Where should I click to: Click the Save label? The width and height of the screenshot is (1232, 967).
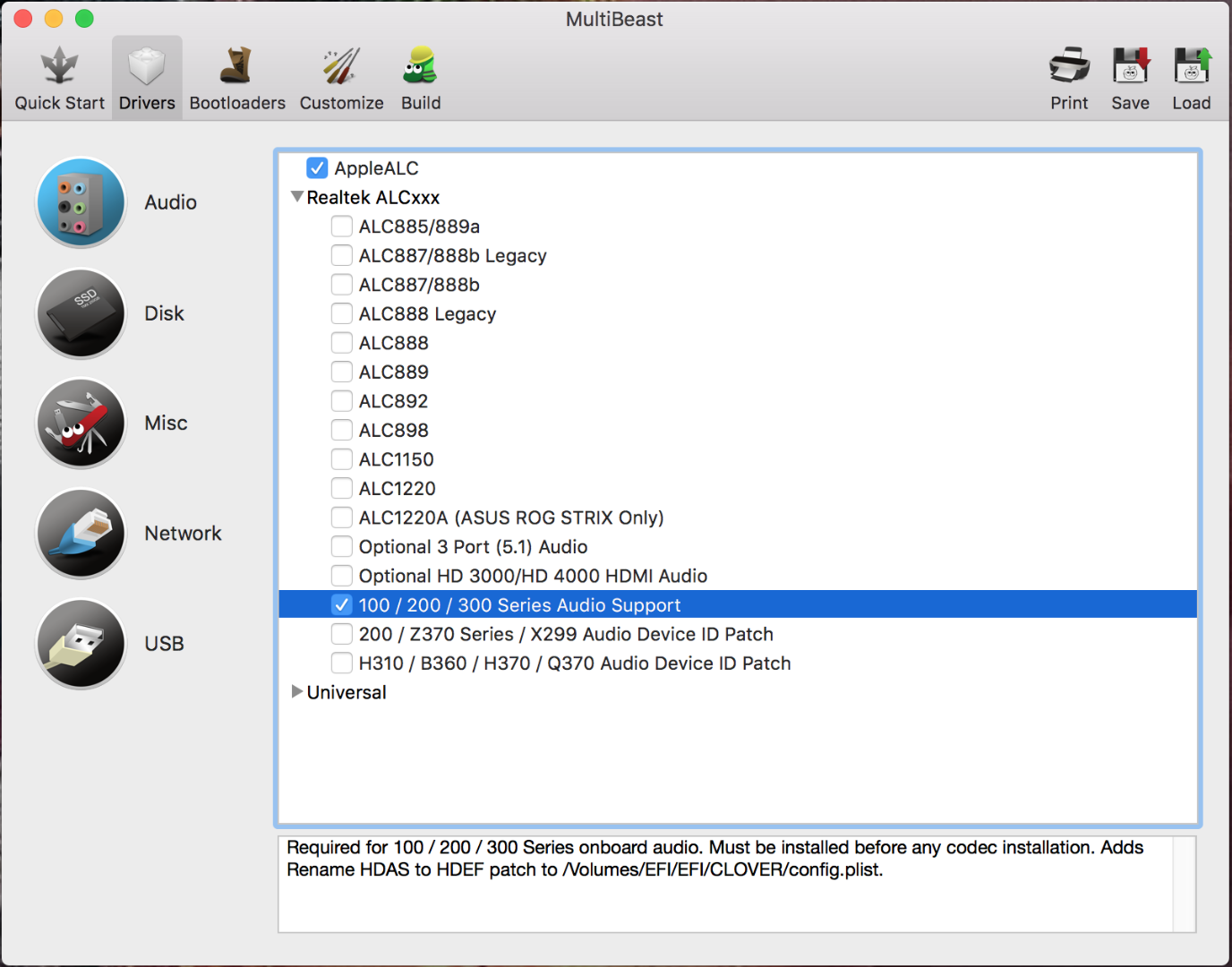click(x=1131, y=103)
